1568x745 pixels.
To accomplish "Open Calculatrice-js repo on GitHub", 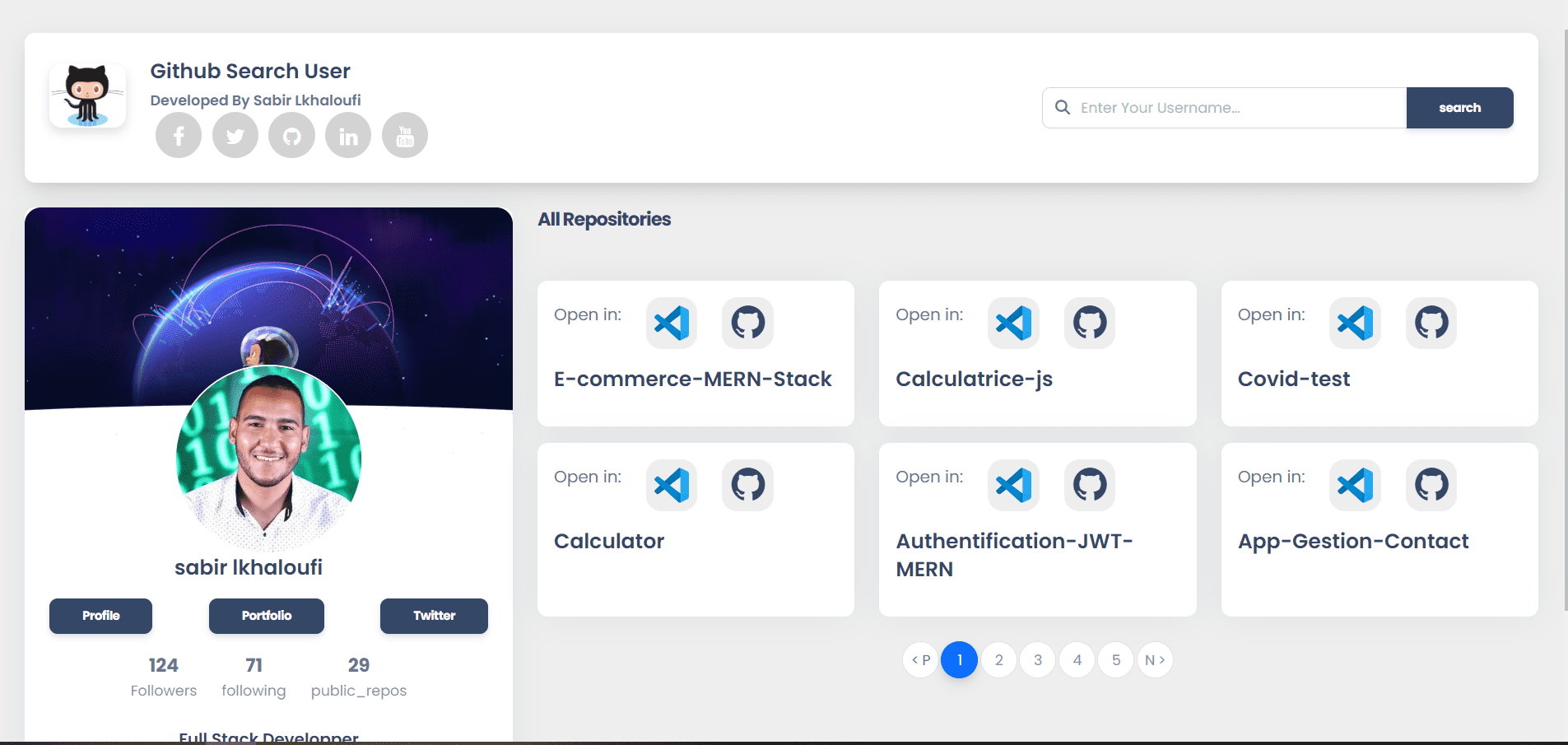I will [1090, 323].
